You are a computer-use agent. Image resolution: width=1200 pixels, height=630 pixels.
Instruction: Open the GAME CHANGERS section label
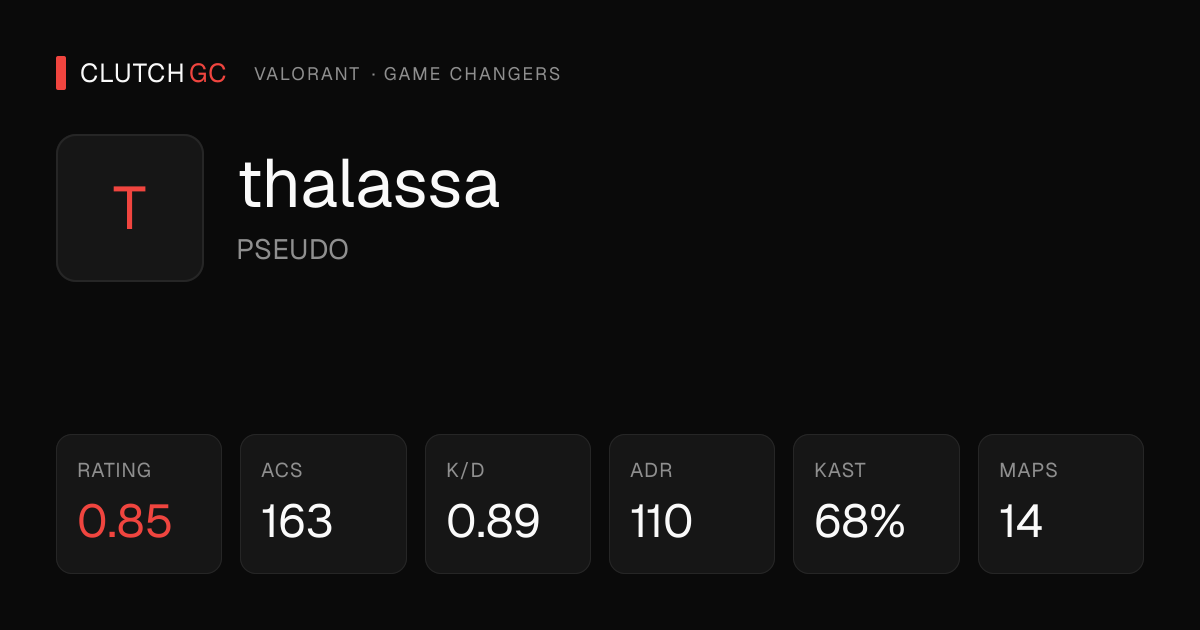tap(472, 74)
